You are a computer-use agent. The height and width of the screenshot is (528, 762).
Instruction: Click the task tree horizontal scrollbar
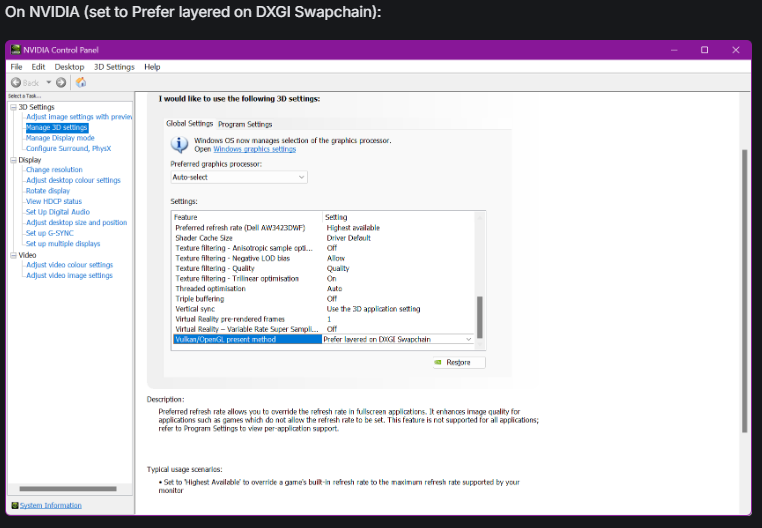click(x=68, y=489)
